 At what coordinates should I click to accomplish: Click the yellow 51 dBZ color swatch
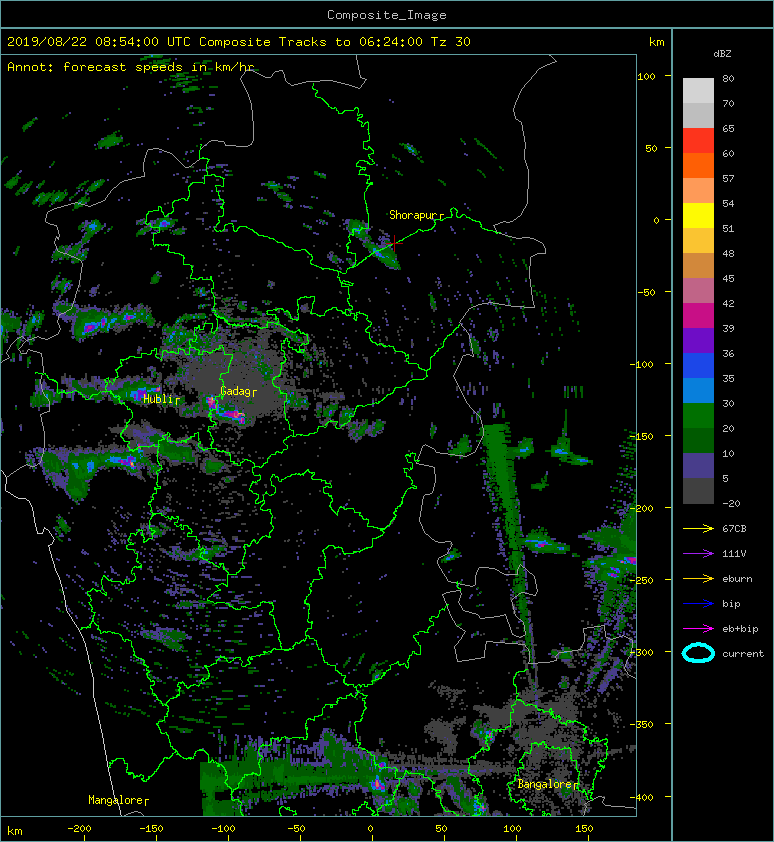698,216
